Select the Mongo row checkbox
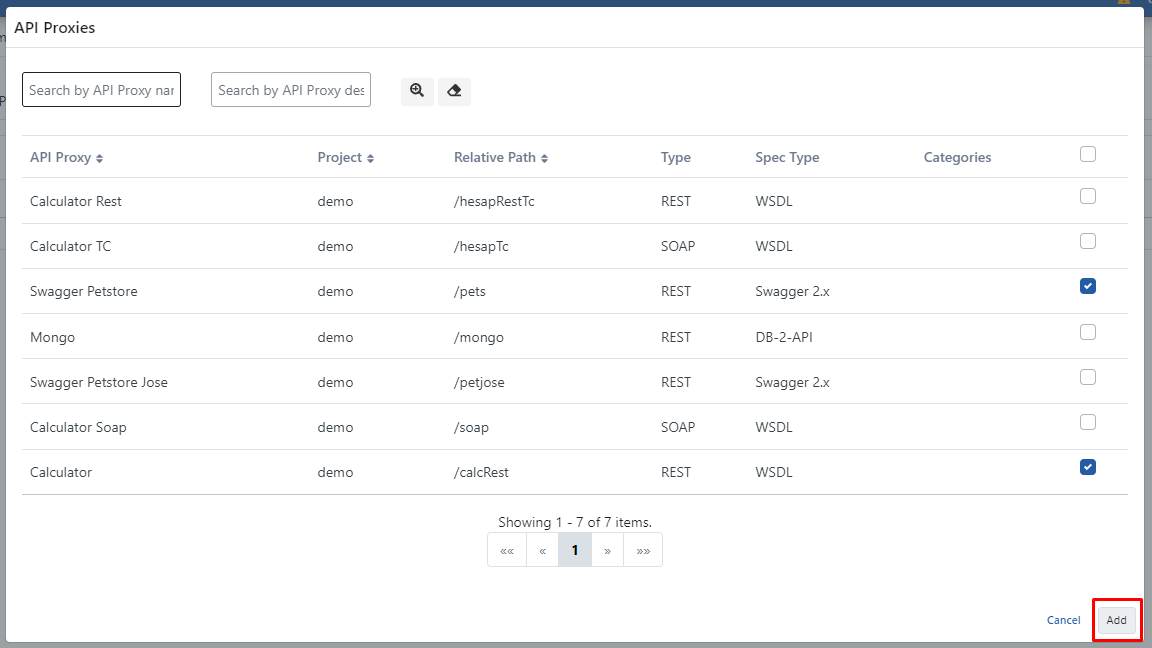Image resolution: width=1152 pixels, height=648 pixels. click(x=1088, y=332)
